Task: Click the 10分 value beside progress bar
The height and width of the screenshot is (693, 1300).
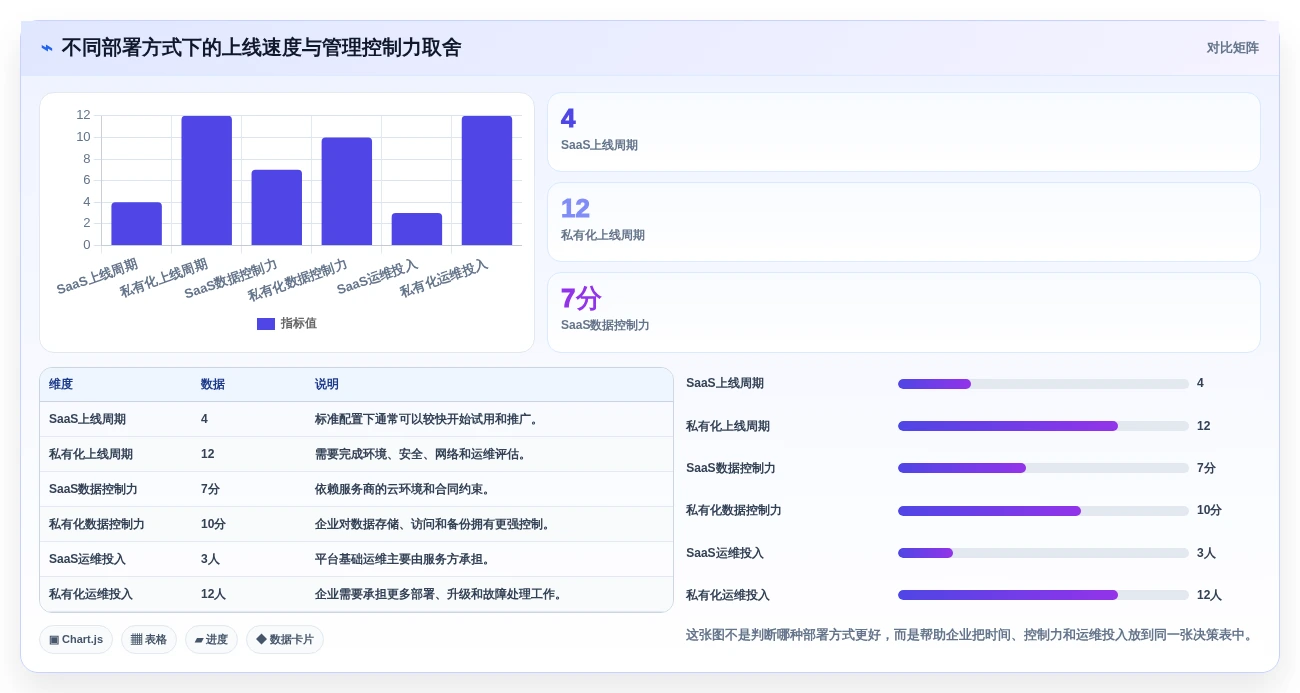Action: 1209,511
